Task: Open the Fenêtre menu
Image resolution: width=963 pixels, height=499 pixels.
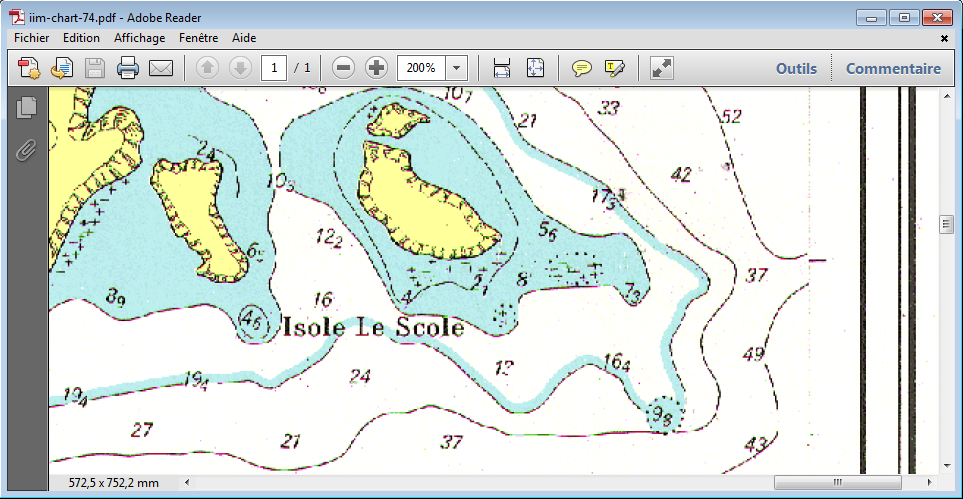Action: [x=198, y=38]
